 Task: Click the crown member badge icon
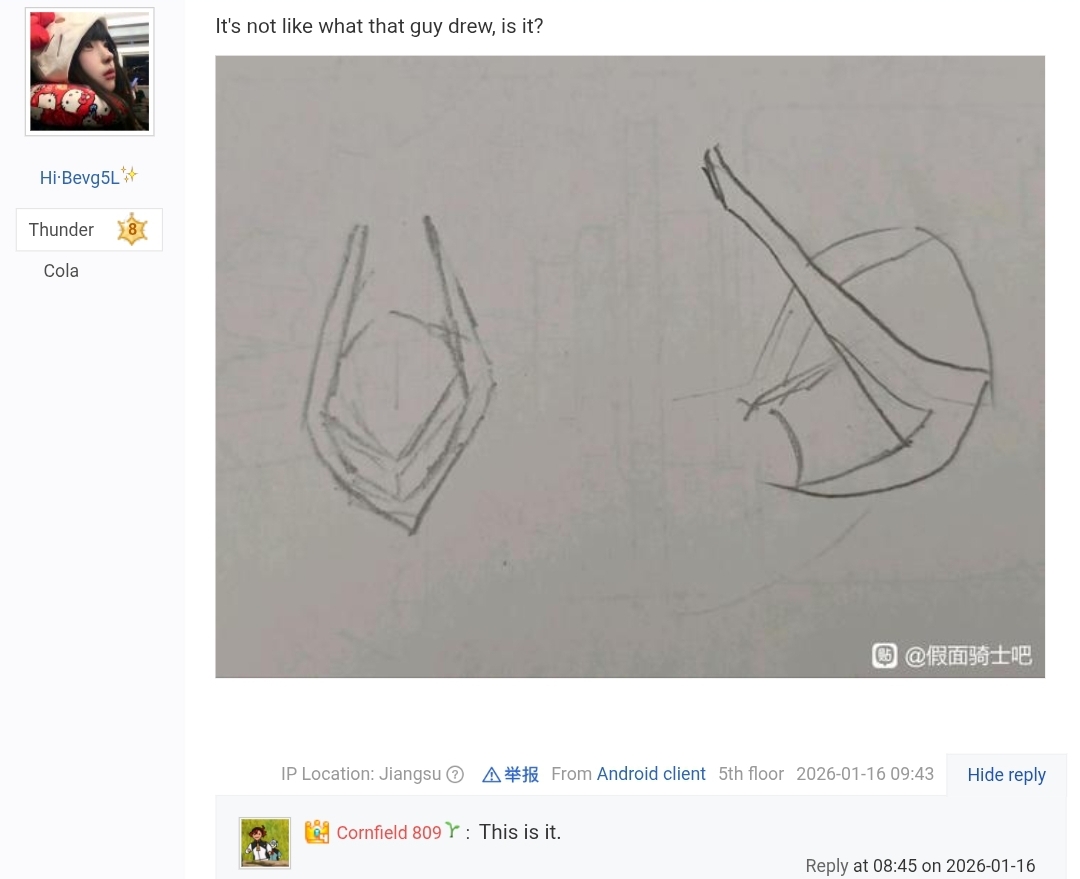tap(317, 832)
